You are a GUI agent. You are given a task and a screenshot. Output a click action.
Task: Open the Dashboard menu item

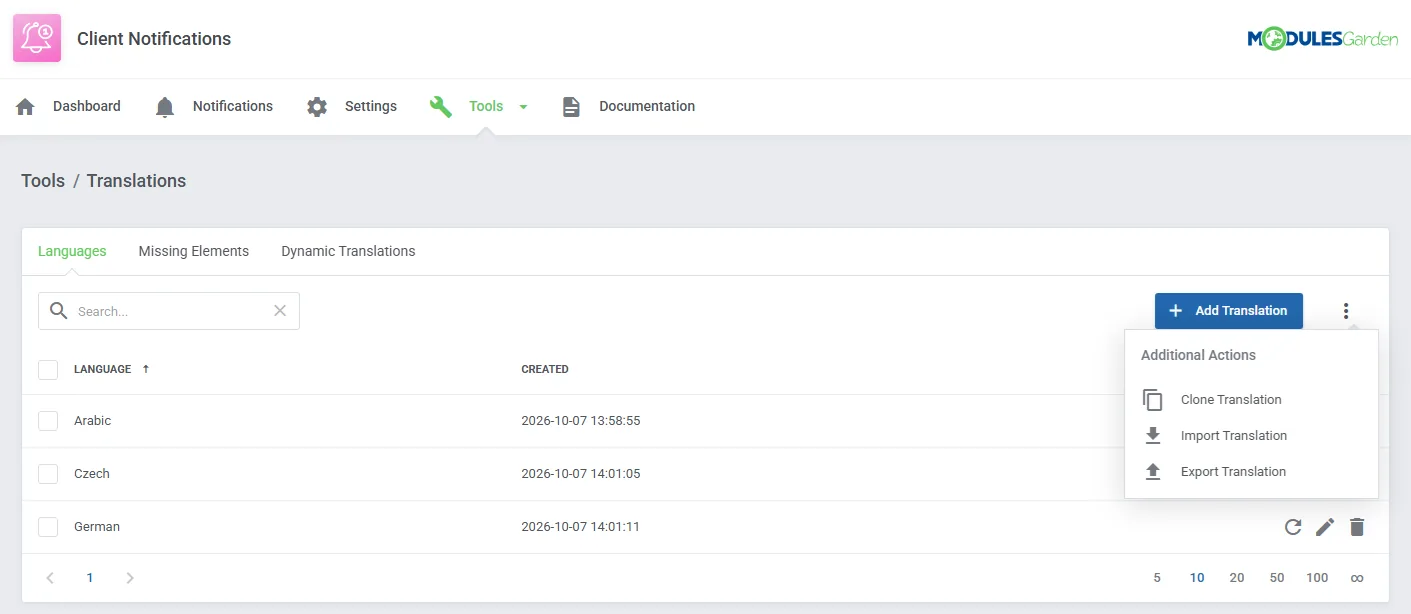[87, 106]
